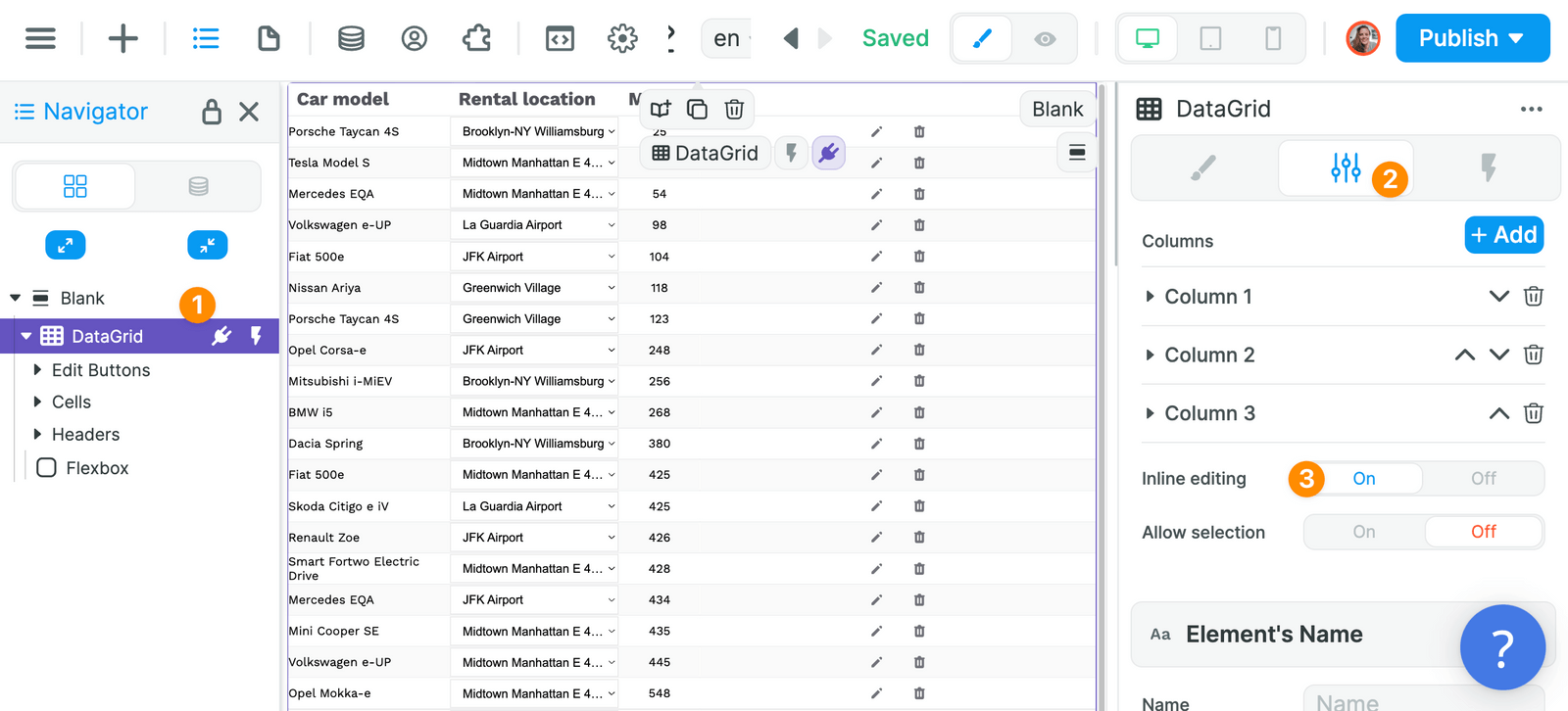
Task: Edit the Opel Corsa-e row
Action: pyautogui.click(x=876, y=350)
